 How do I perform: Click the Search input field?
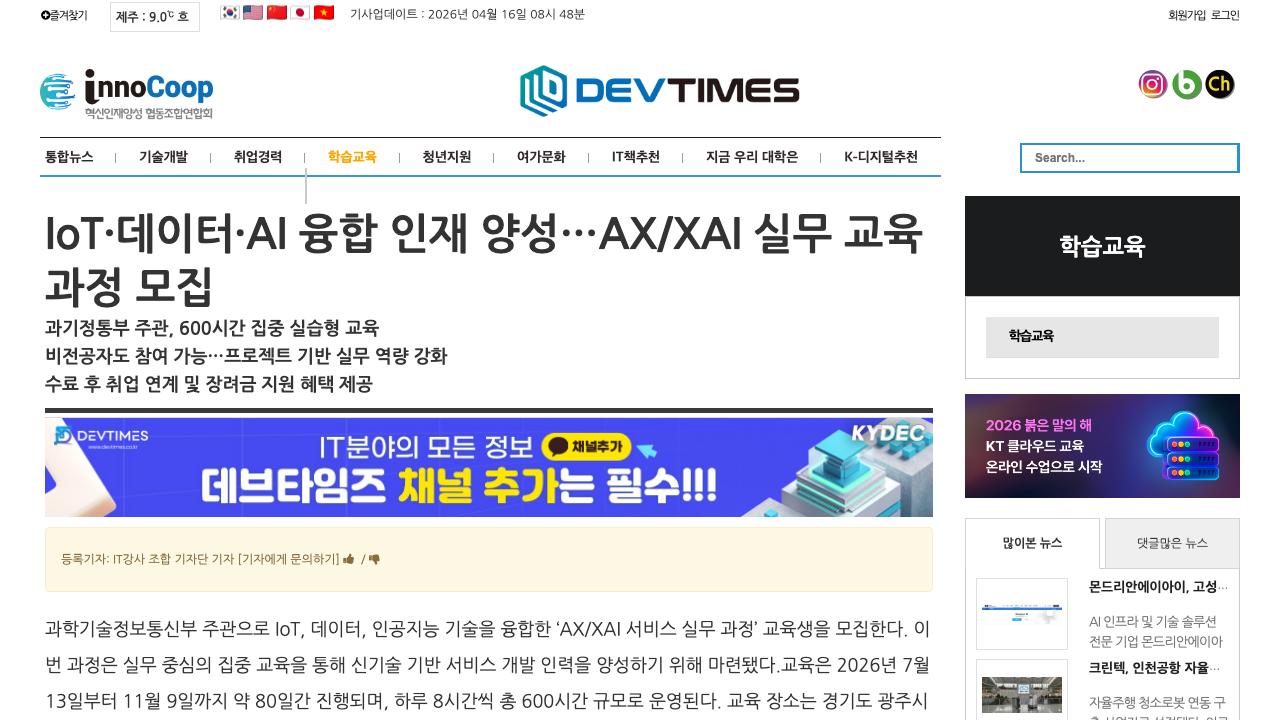tap(1130, 158)
